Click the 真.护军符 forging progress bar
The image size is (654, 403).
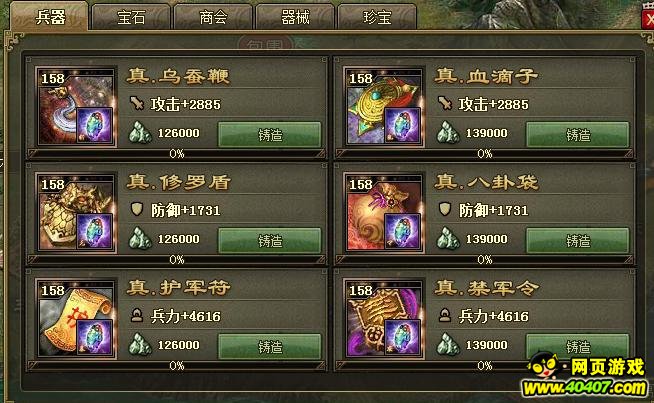tap(177, 366)
